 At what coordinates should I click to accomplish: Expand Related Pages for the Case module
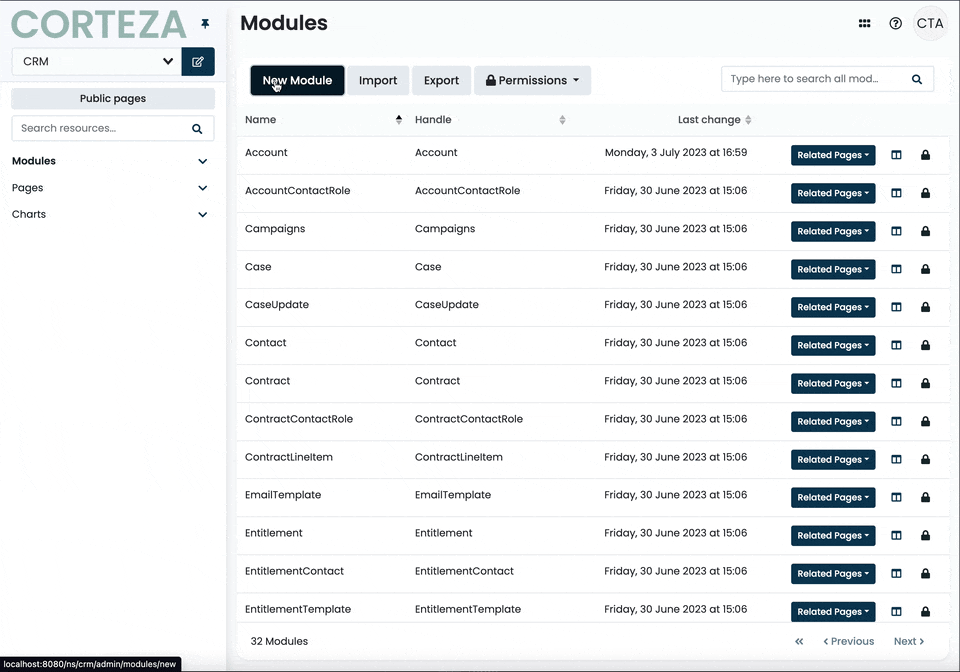(x=833, y=269)
